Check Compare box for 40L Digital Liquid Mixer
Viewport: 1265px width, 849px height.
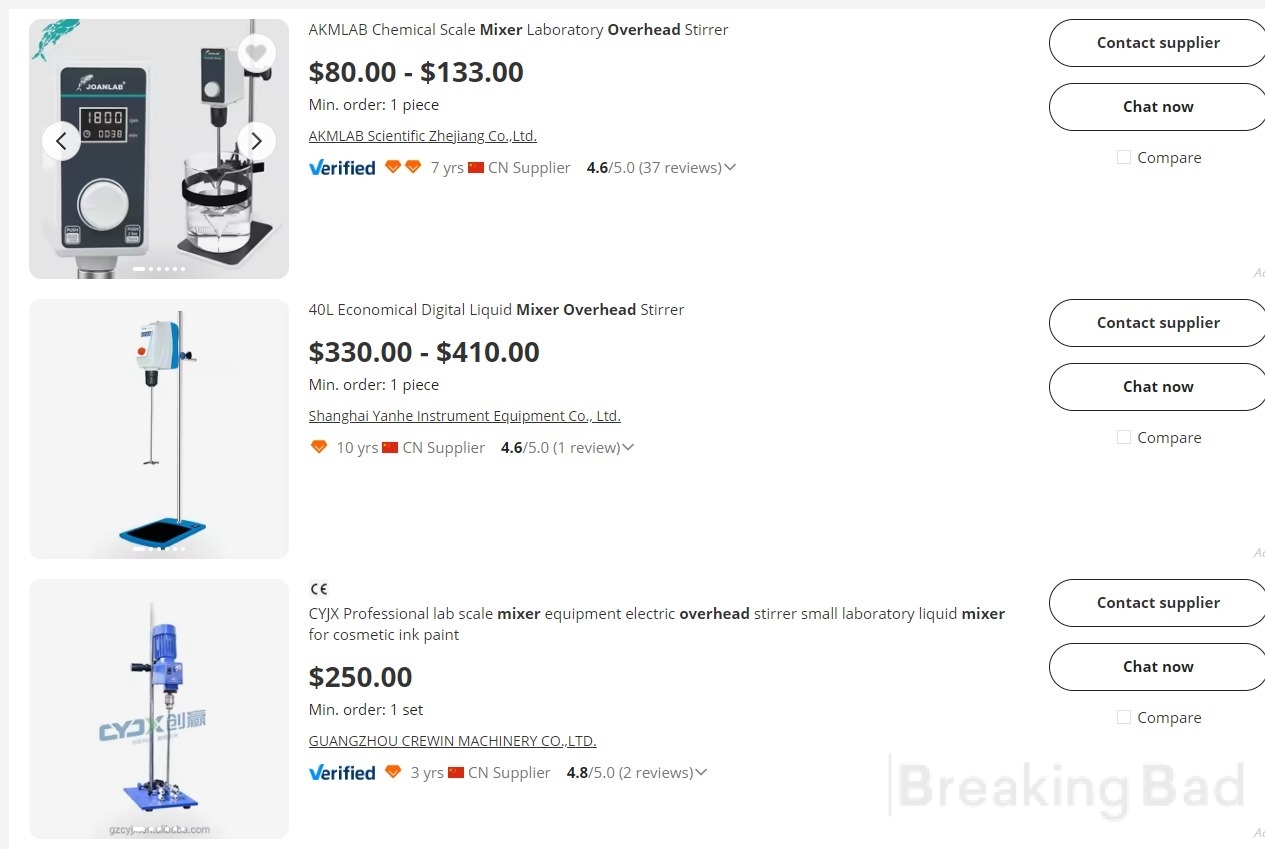click(x=1124, y=437)
